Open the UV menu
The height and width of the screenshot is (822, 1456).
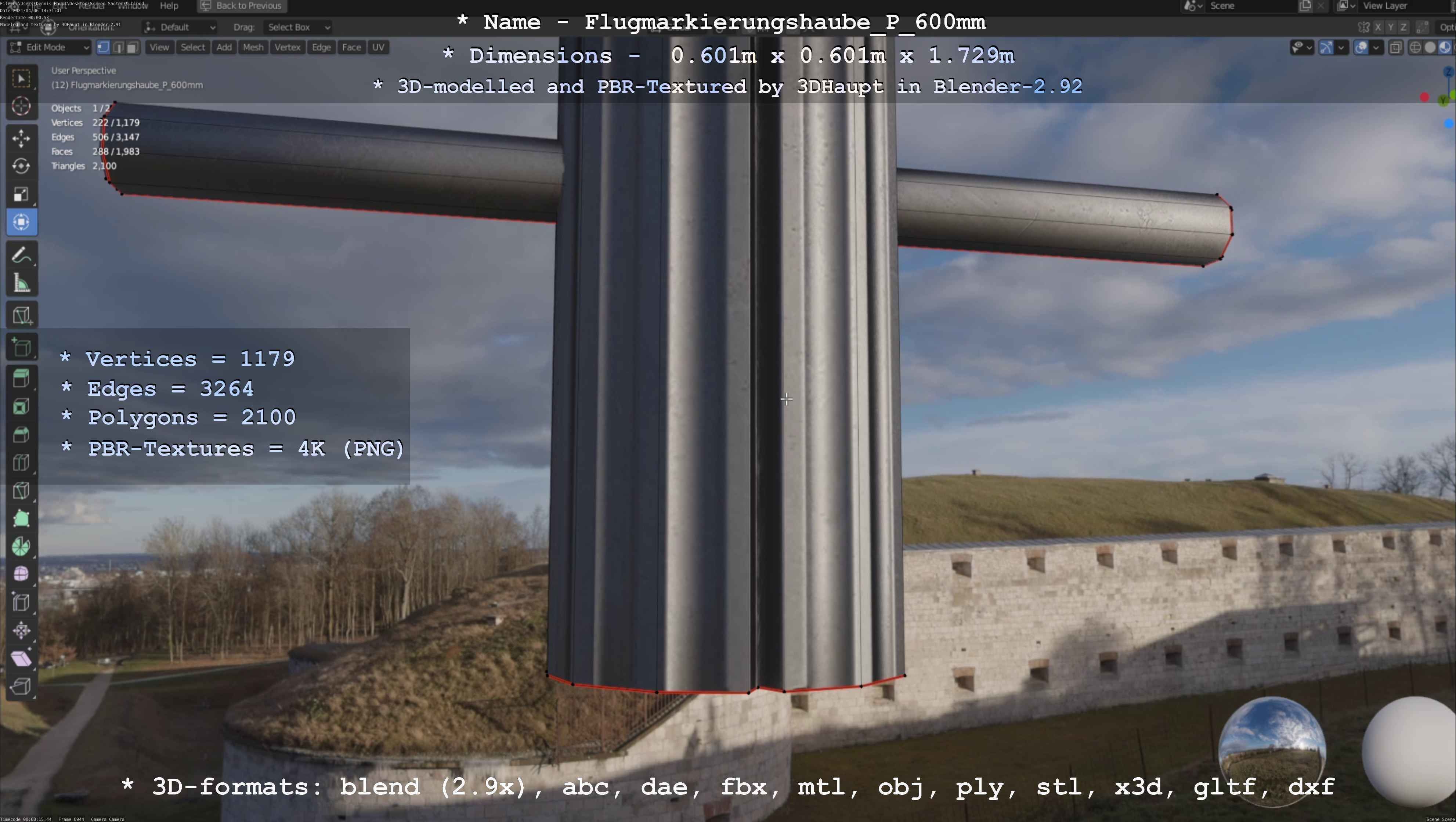click(x=378, y=47)
